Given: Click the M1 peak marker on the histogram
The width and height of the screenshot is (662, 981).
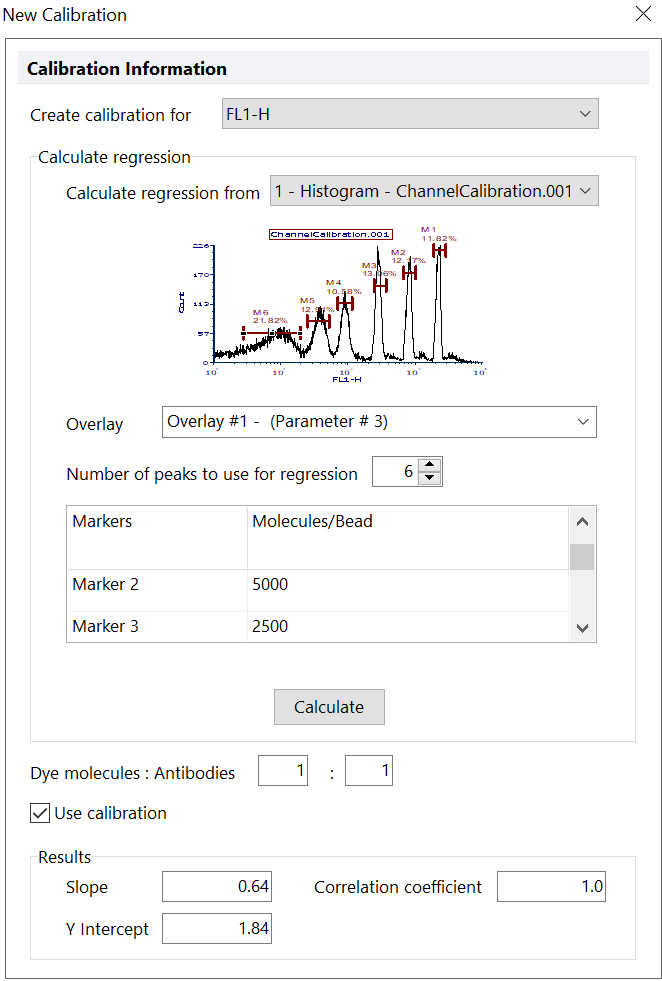Looking at the screenshot, I should click(440, 250).
